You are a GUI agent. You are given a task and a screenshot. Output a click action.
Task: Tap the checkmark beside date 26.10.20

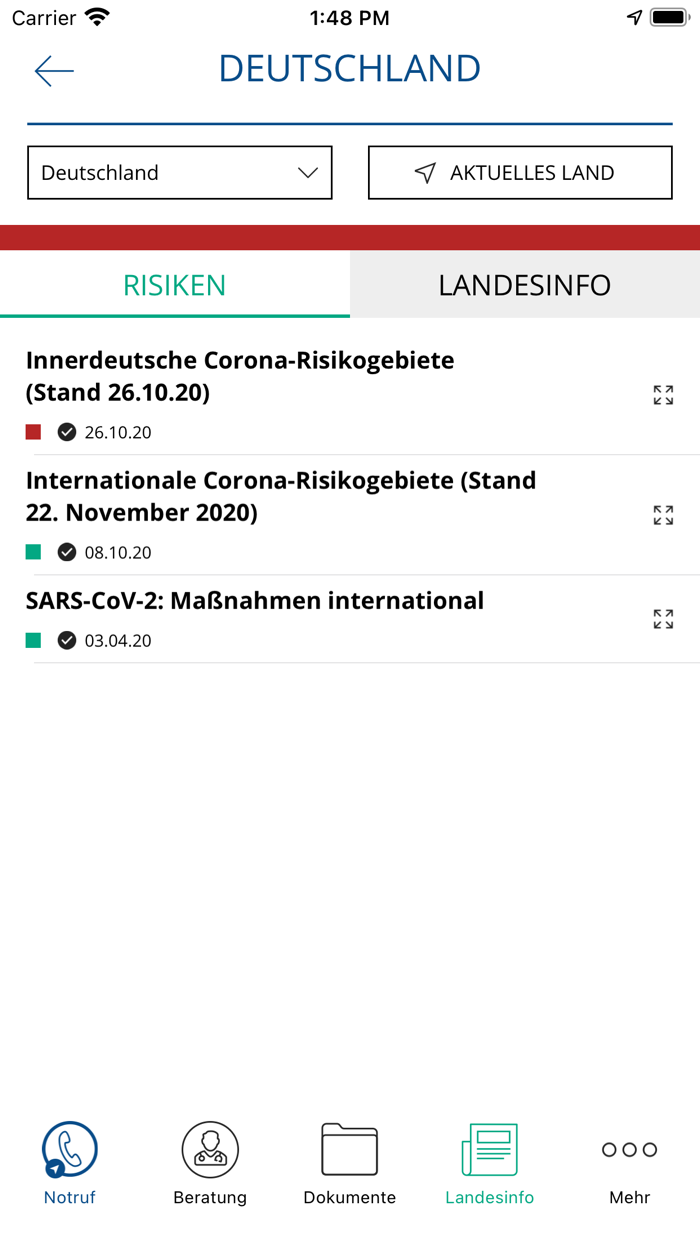(67, 432)
